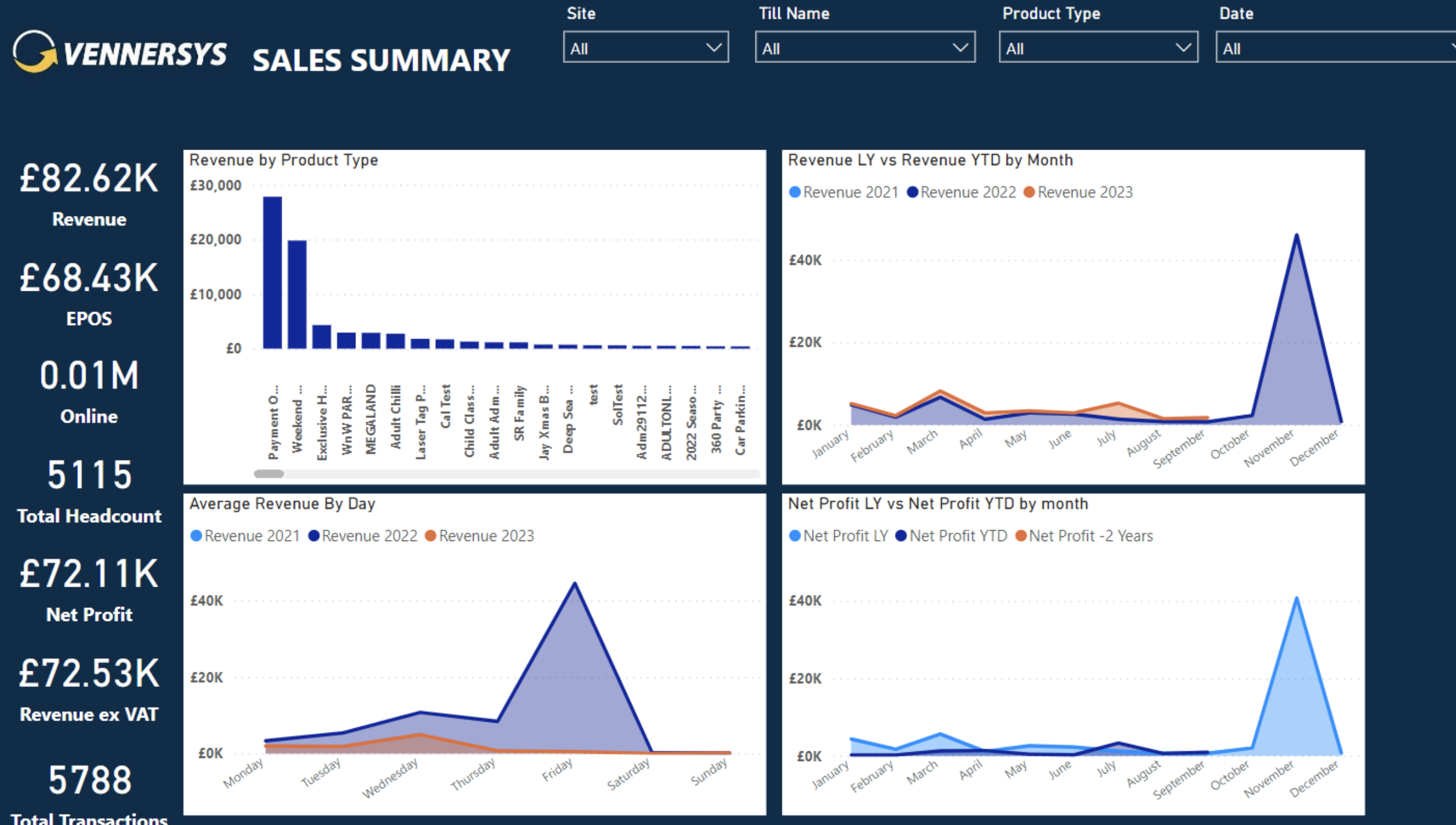The height and width of the screenshot is (825, 1456).
Task: Click Net Profit -2 Years legend marker
Action: pyautogui.click(x=1021, y=536)
